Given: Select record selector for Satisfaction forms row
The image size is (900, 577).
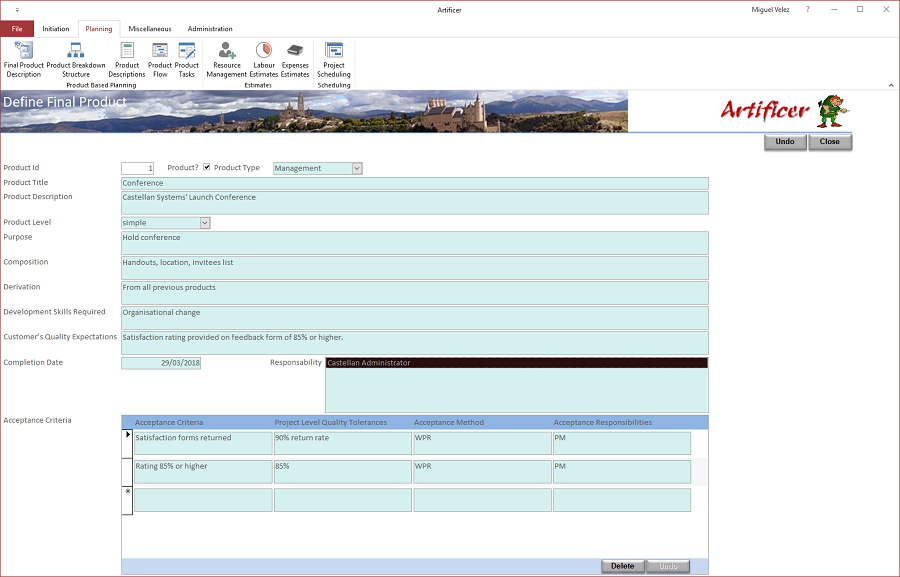Looking at the screenshot, I should [x=127, y=443].
